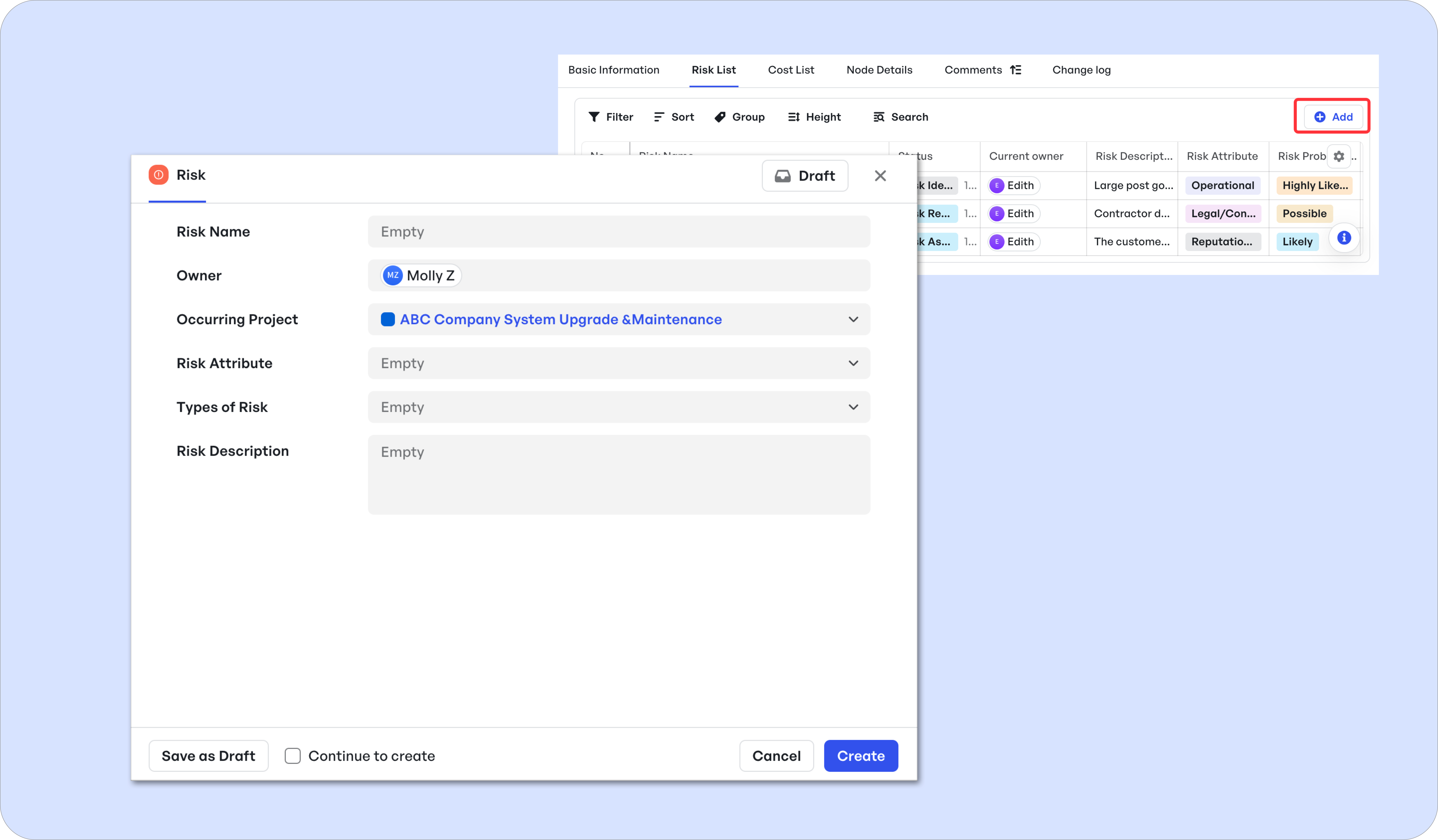Click the 'As...' status tag
Screen dimensions: 1438x840
tap(938, 242)
